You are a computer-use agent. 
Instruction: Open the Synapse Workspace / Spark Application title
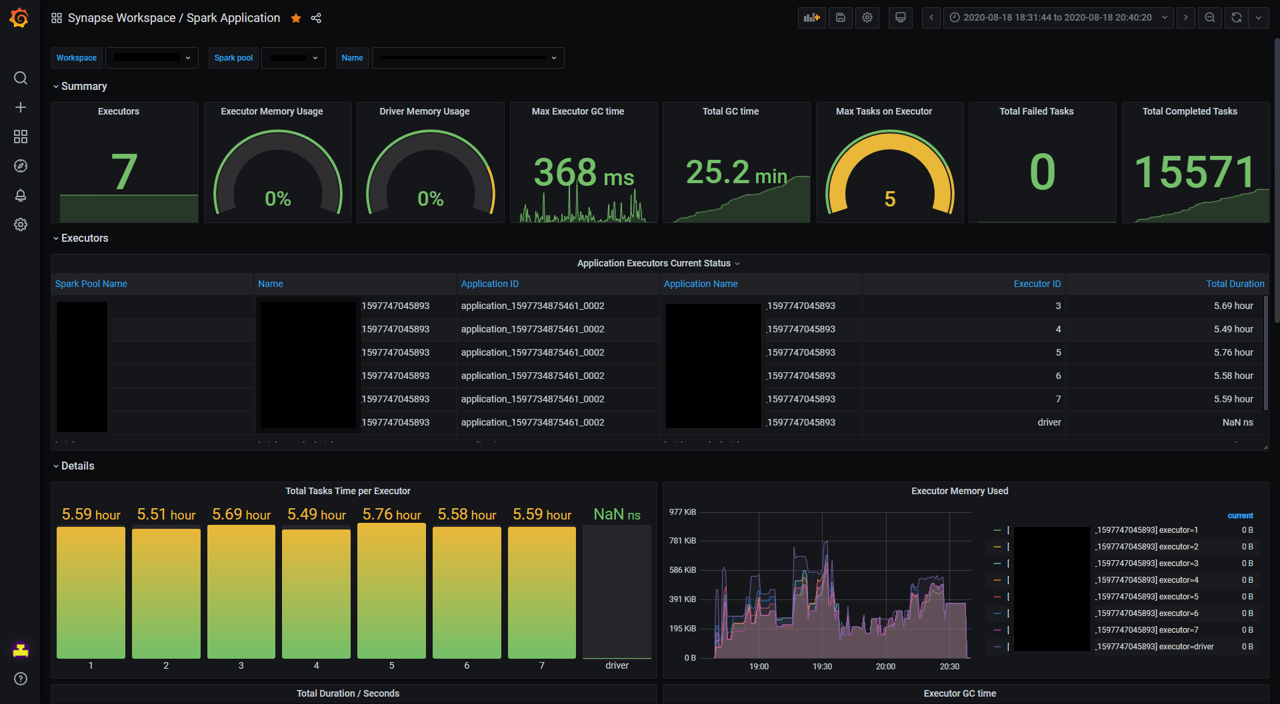coord(174,18)
